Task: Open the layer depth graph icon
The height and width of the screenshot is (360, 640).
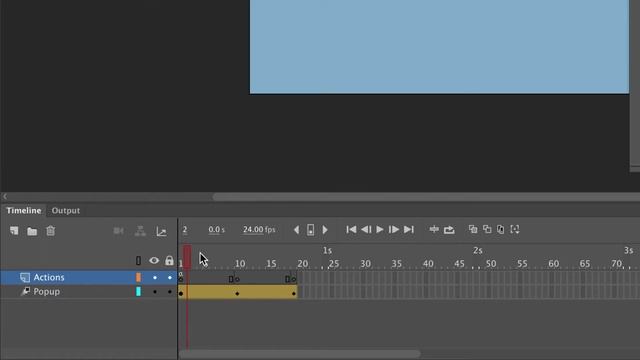Action: (161, 231)
